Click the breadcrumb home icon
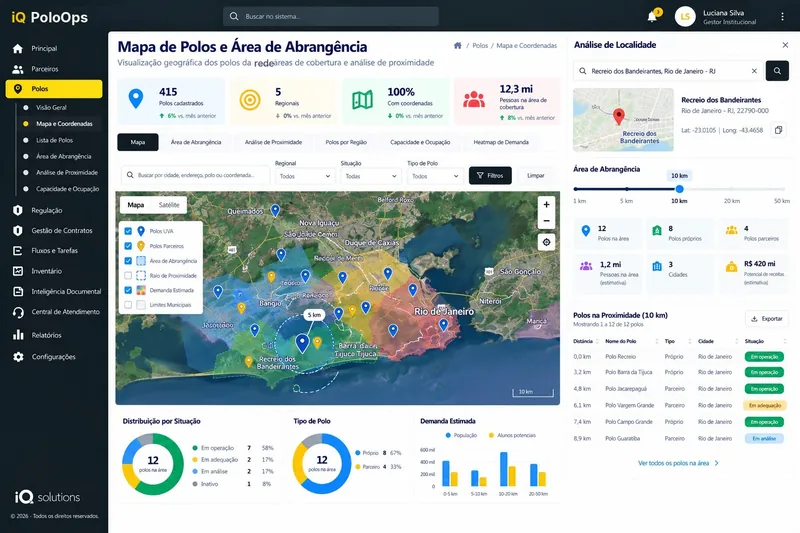800x533 pixels. (458, 45)
